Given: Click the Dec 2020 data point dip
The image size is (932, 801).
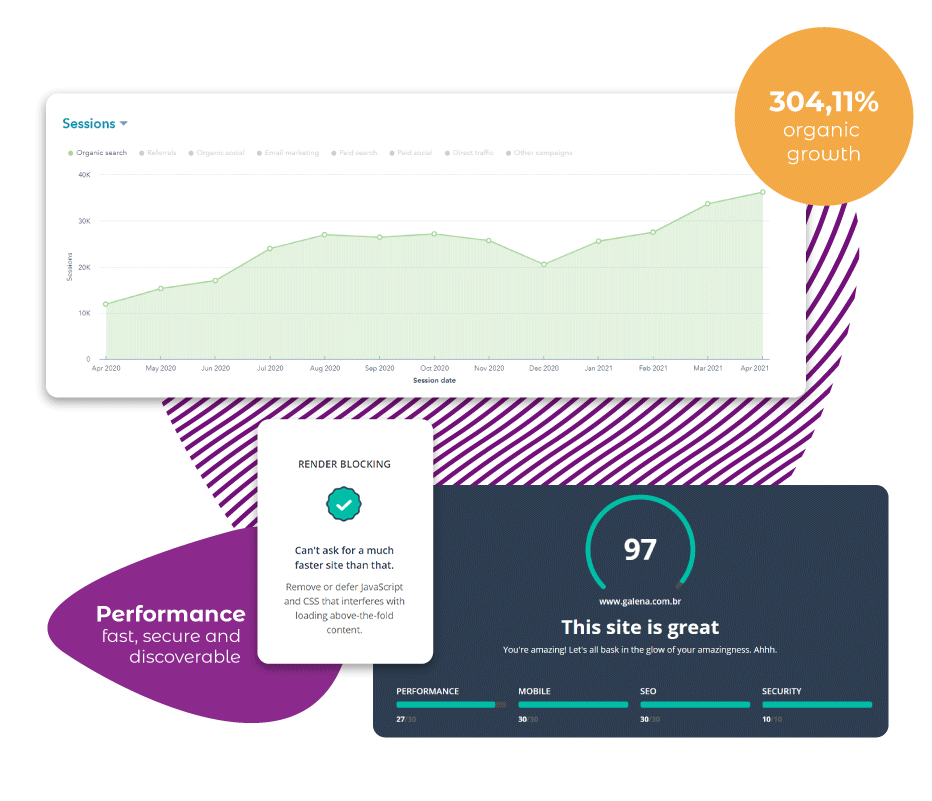Looking at the screenshot, I should pos(543,265).
